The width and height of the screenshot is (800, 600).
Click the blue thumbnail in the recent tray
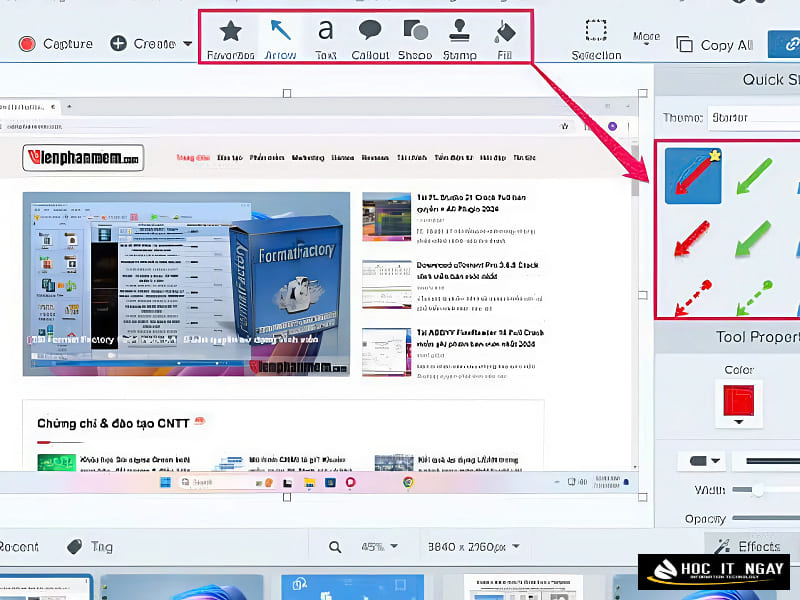pyautogui.click(x=352, y=588)
